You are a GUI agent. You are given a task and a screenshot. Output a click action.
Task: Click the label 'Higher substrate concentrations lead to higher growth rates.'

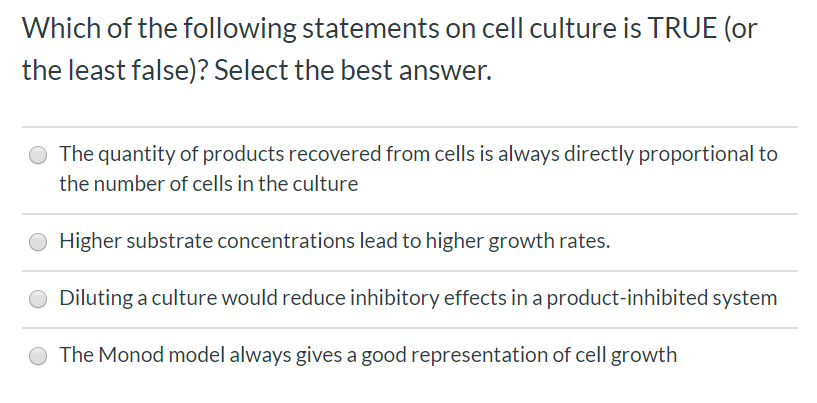tap(335, 241)
